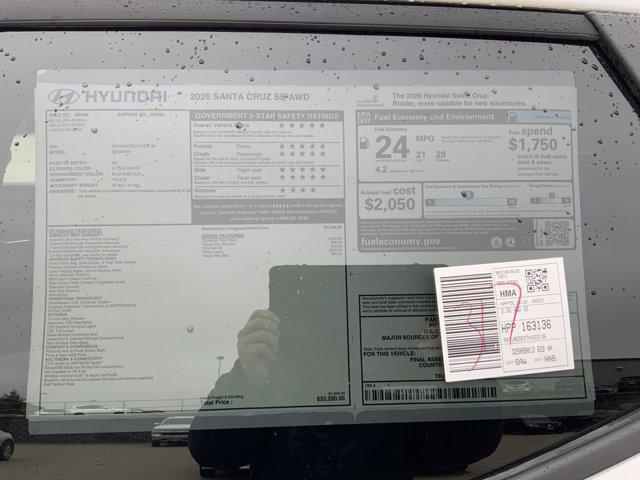Click the 'STANDARD FEATURES:' heading
The width and height of the screenshot is (640, 480).
[x=76, y=231]
